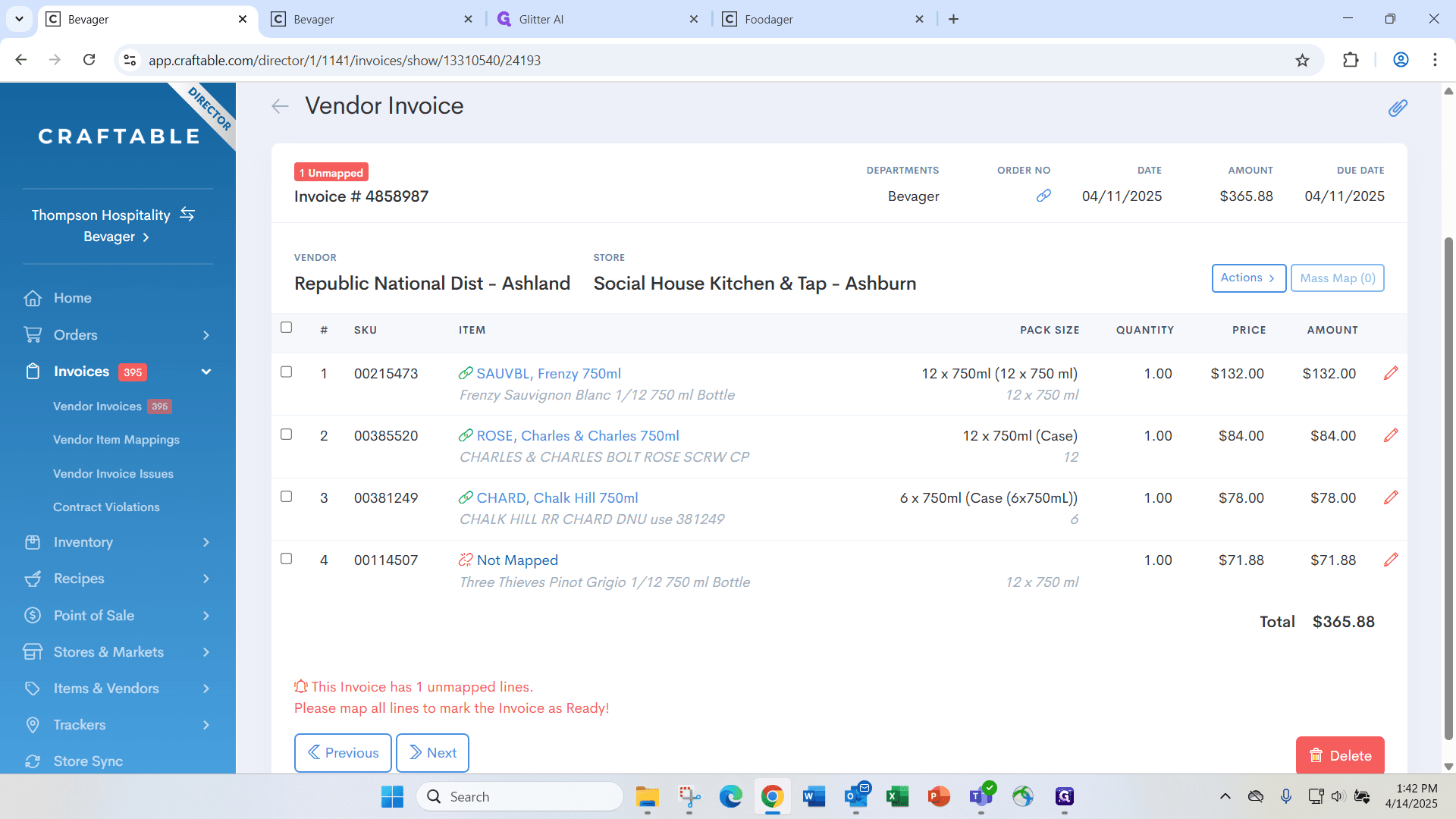Click the Items & Vendors tag icon
This screenshot has width=1456, height=819.
[x=33, y=689]
